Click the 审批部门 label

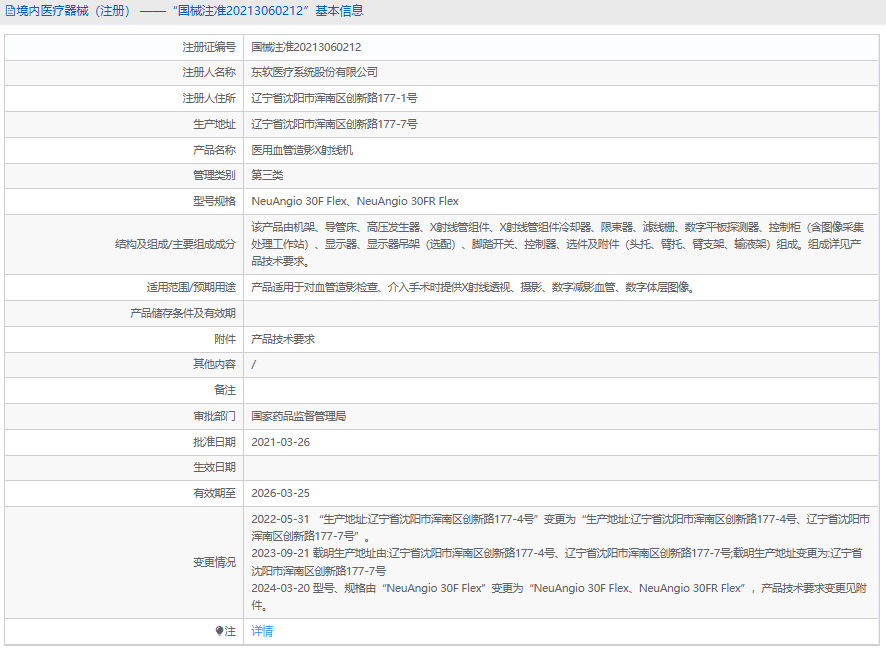click(214, 416)
